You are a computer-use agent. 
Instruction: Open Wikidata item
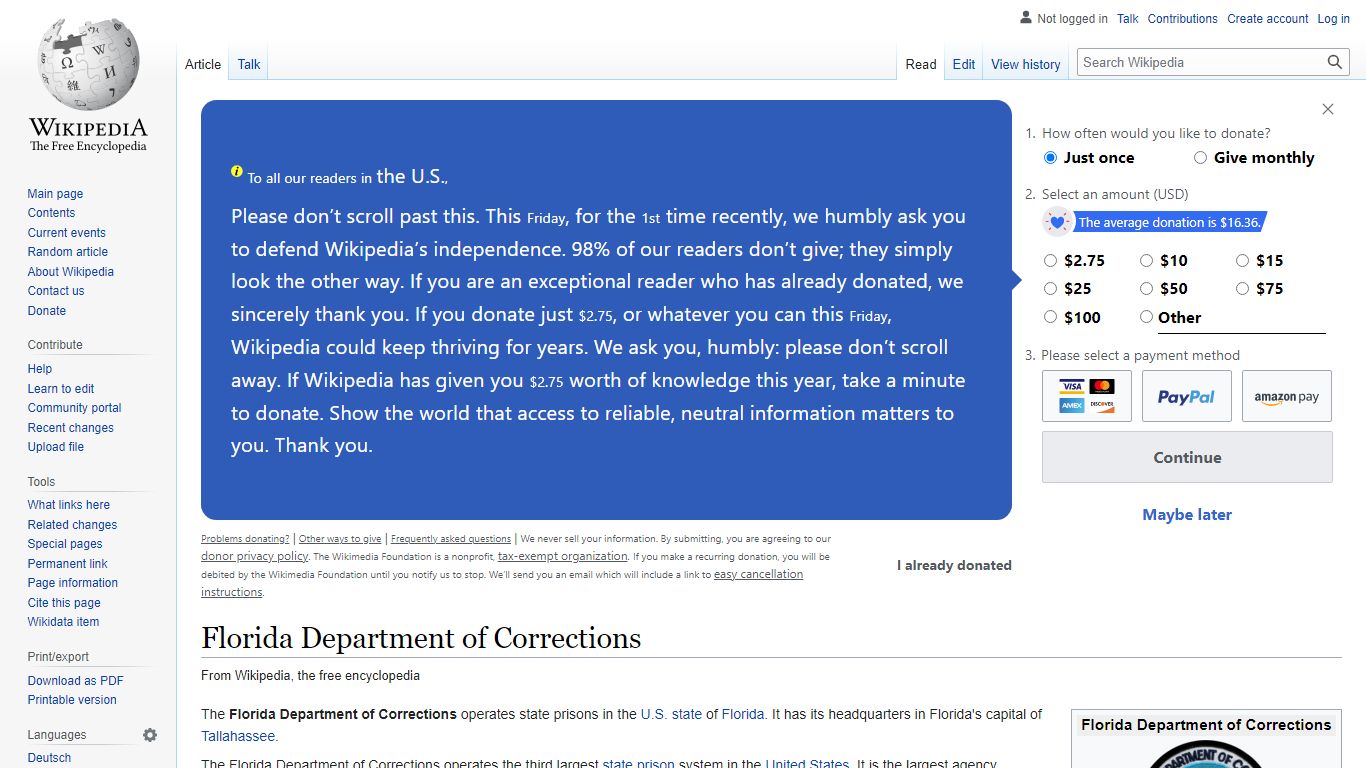[63, 622]
